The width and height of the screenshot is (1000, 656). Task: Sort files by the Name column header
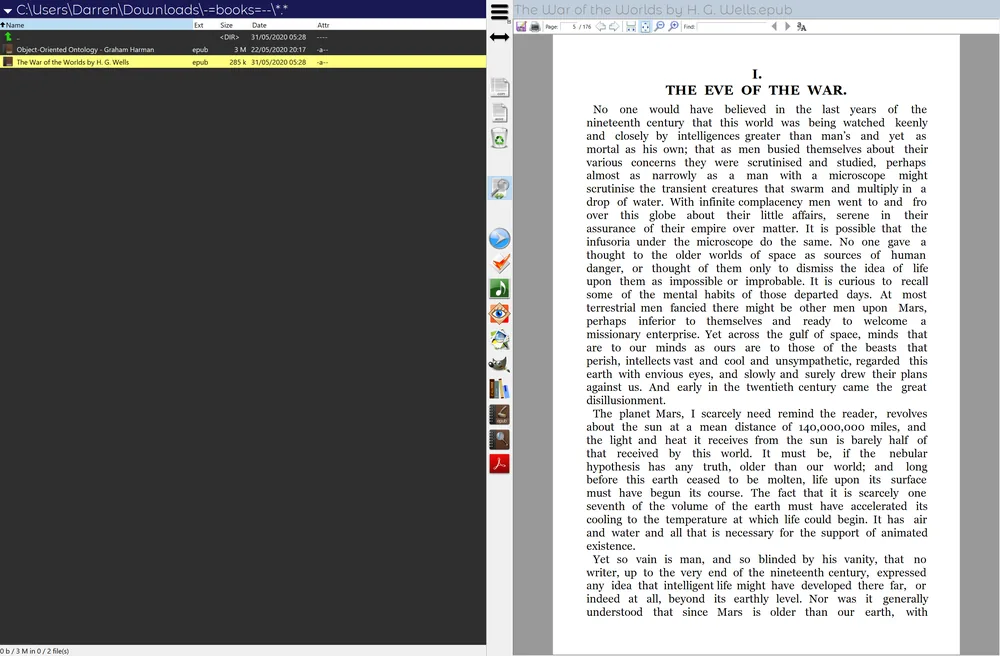[96, 25]
